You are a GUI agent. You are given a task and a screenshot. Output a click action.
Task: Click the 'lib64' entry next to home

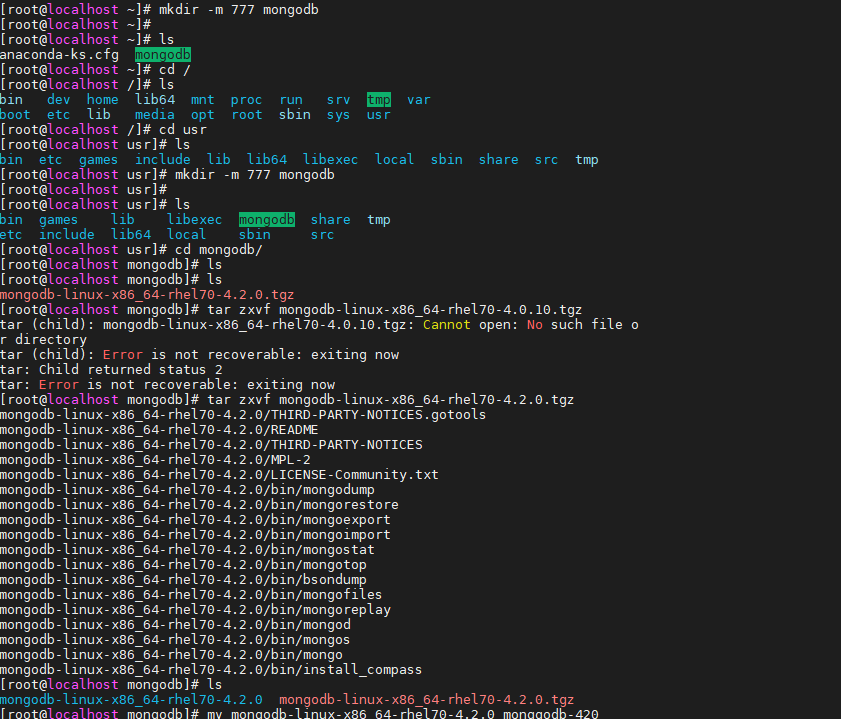154,100
